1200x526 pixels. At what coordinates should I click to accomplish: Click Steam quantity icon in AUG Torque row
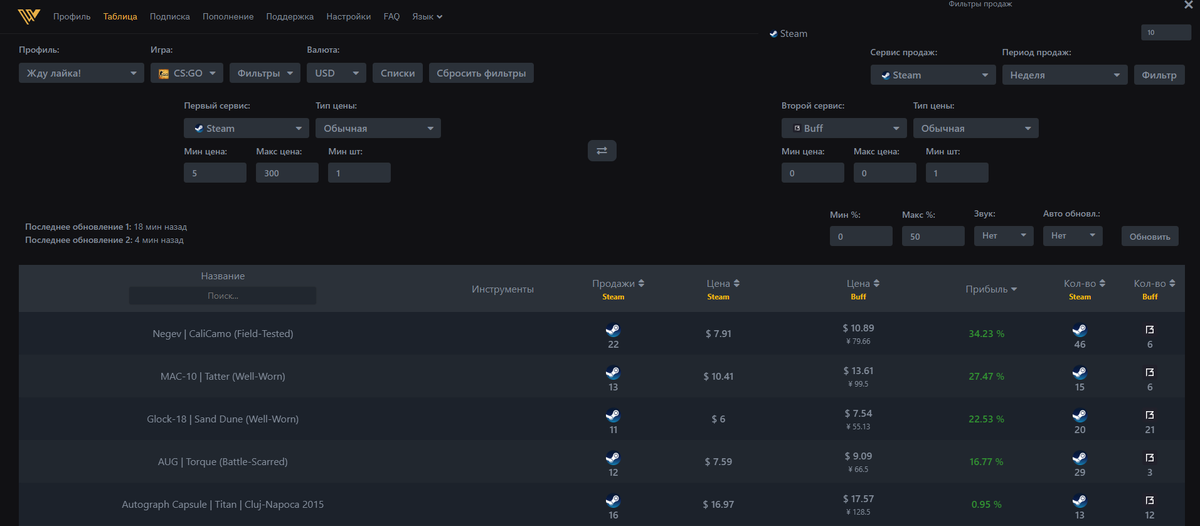tap(1079, 458)
